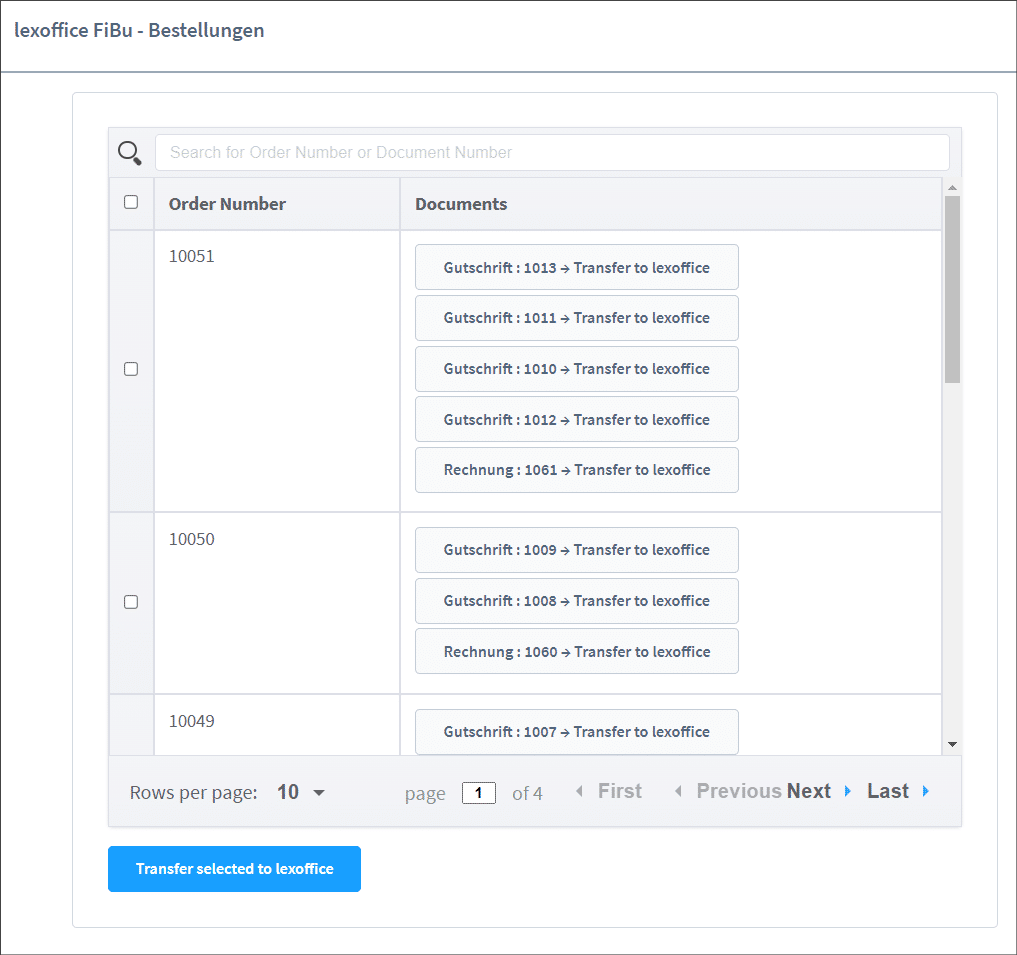
Task: Transfer Gutschrift 1009 to lexoffice
Action: tap(577, 550)
